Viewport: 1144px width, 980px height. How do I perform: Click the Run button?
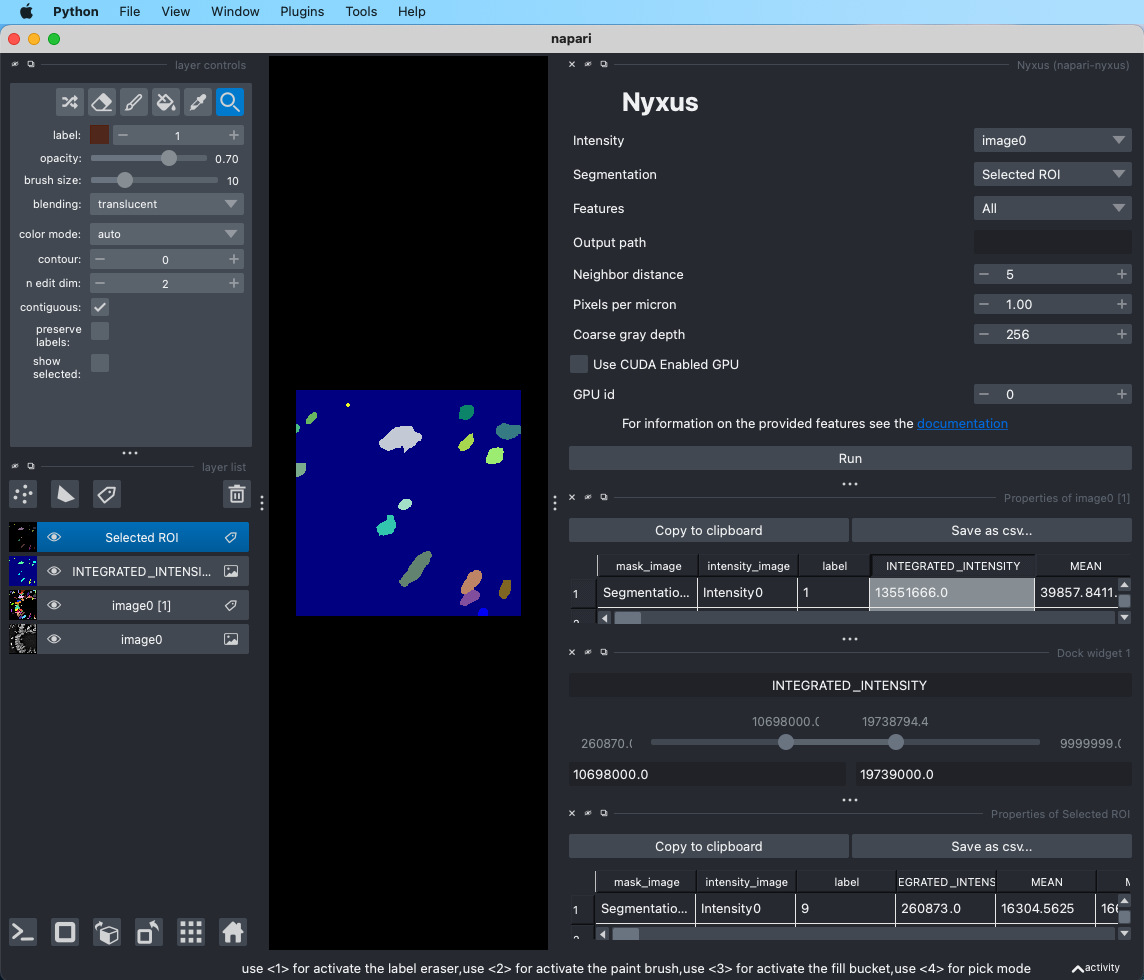click(850, 458)
